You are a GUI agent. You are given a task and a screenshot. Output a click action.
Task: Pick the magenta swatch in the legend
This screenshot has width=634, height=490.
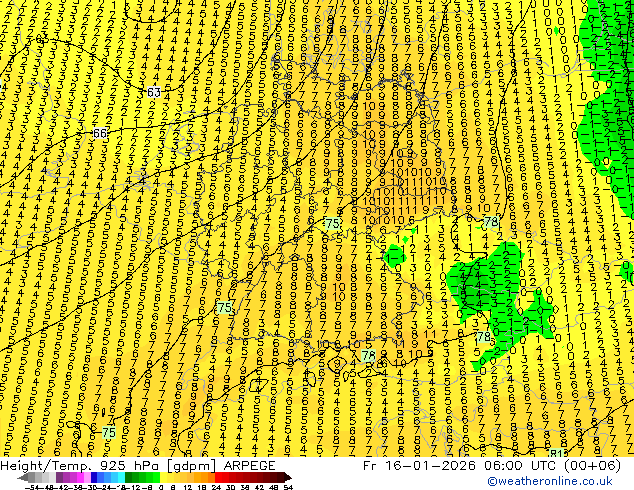[x=80, y=478]
